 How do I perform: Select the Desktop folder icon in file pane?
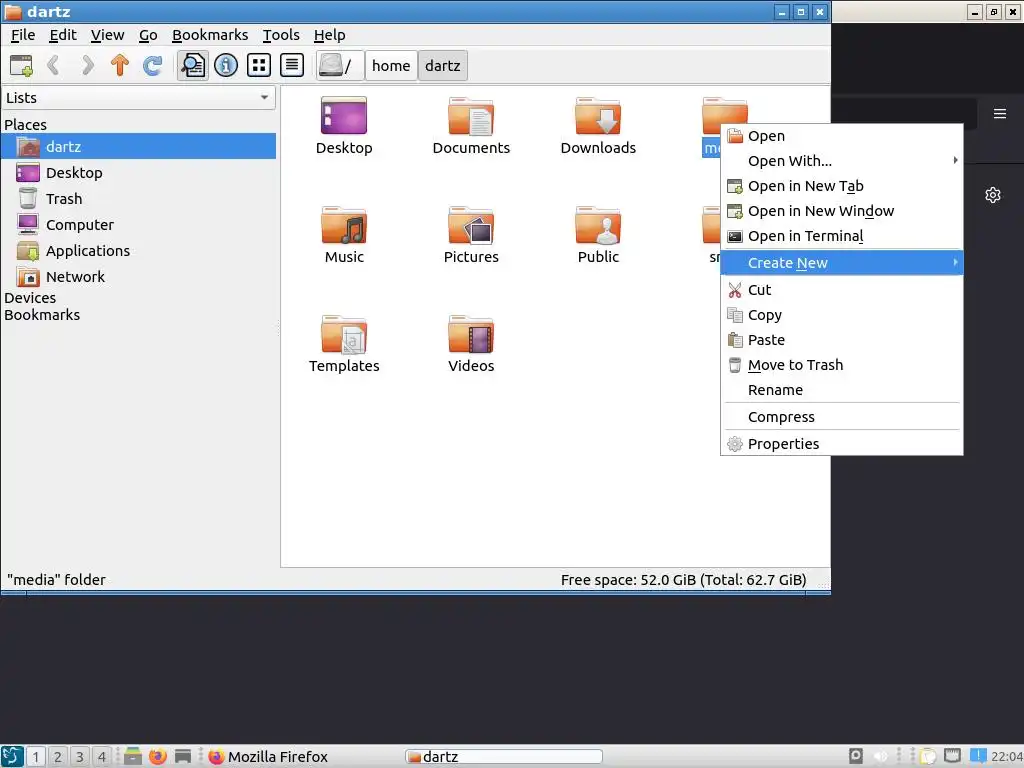coord(344,116)
